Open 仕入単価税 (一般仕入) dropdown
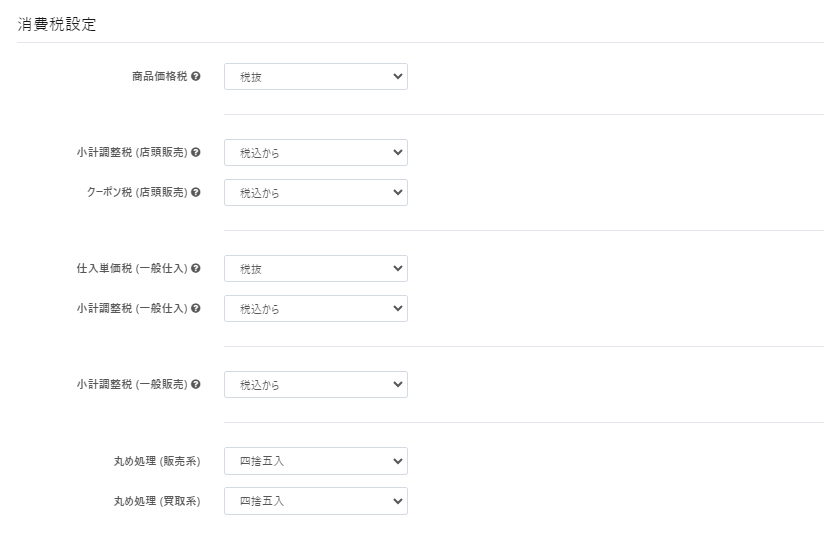 [316, 269]
